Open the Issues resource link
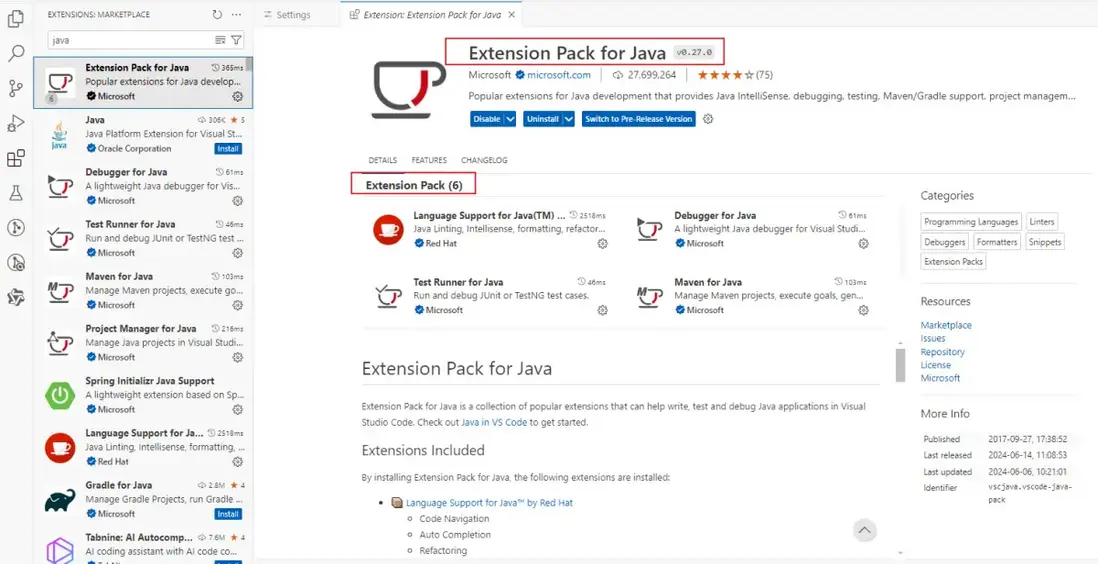 (x=933, y=338)
